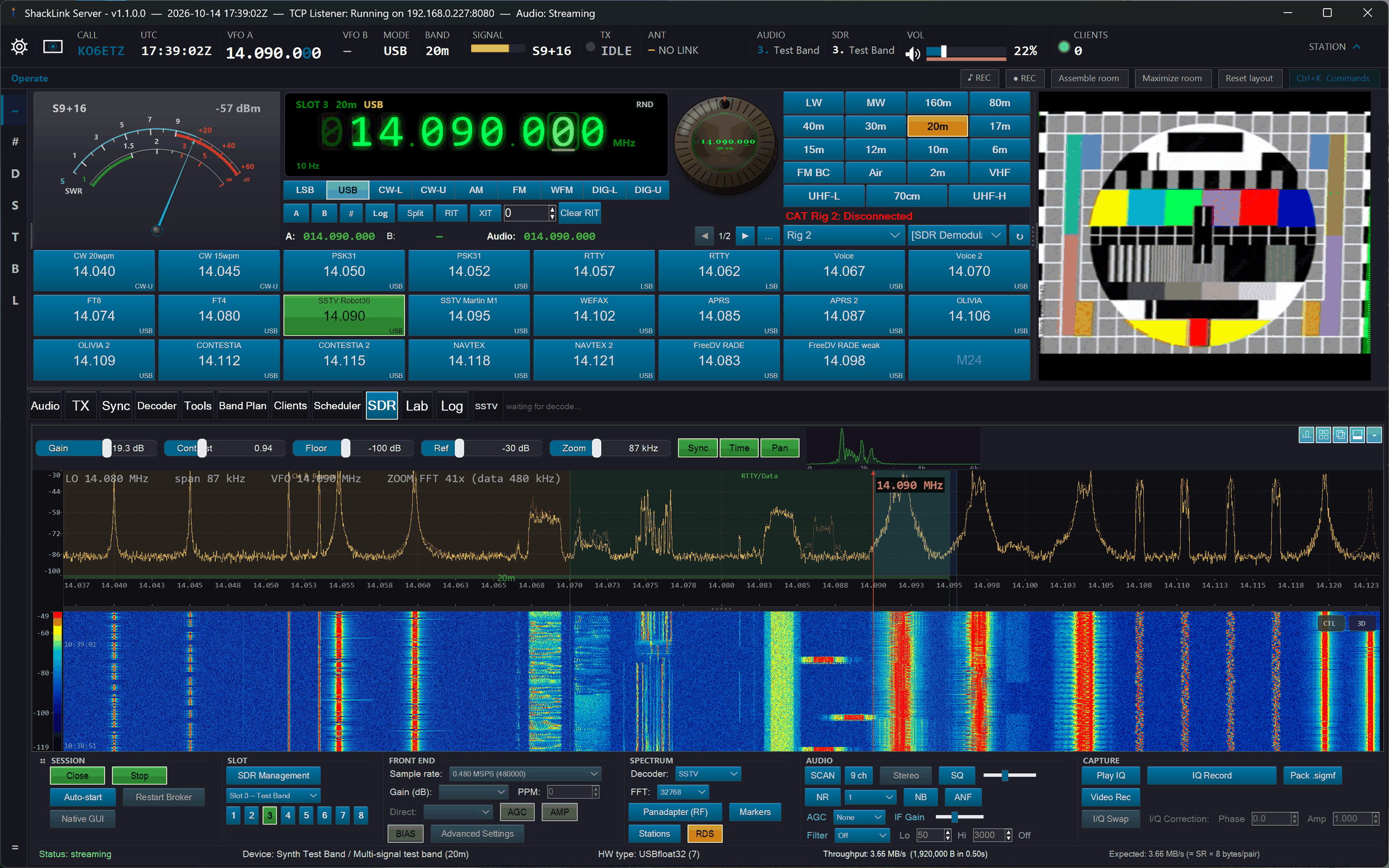Select the T sidebar icon

tap(15, 237)
